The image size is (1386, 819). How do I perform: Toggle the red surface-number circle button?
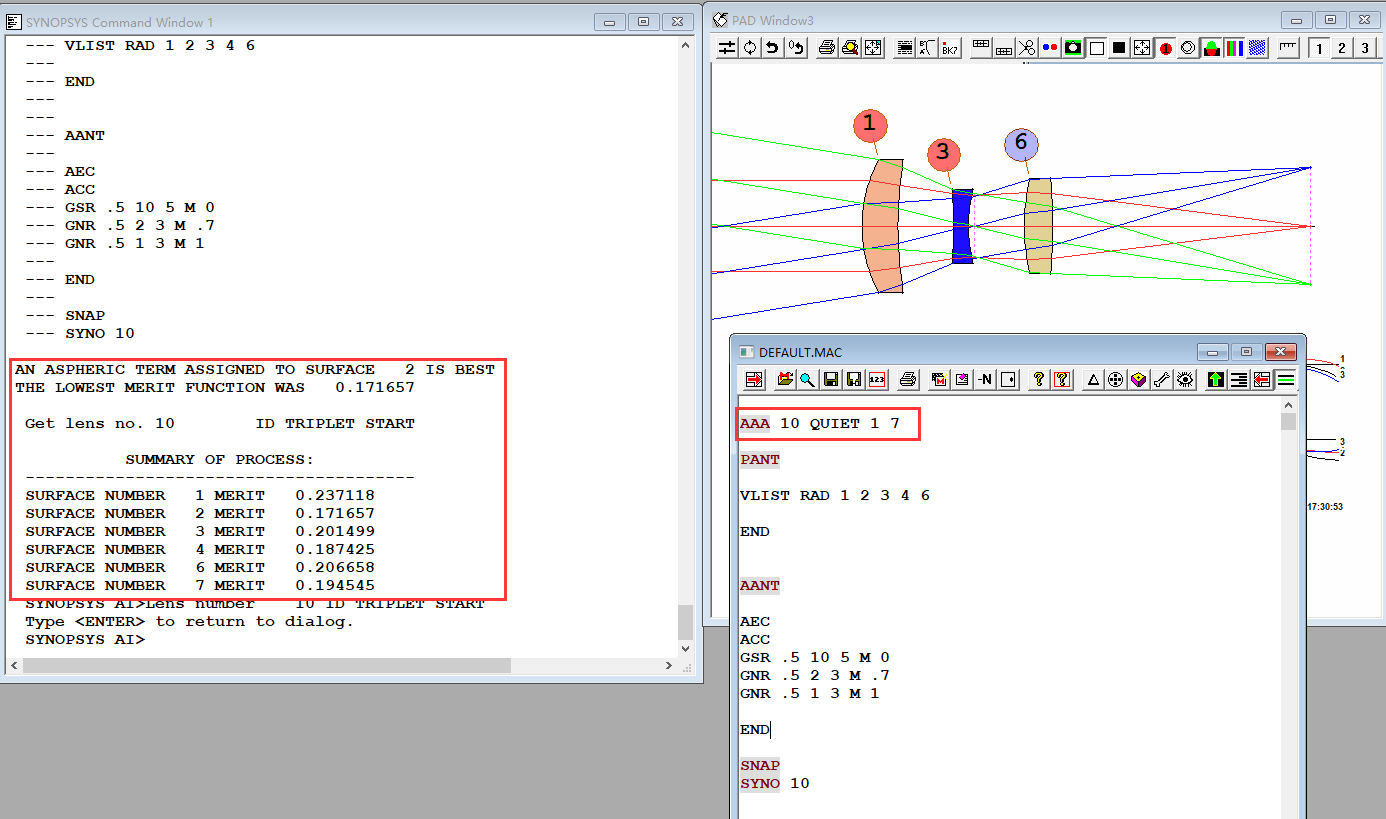[x=1165, y=48]
